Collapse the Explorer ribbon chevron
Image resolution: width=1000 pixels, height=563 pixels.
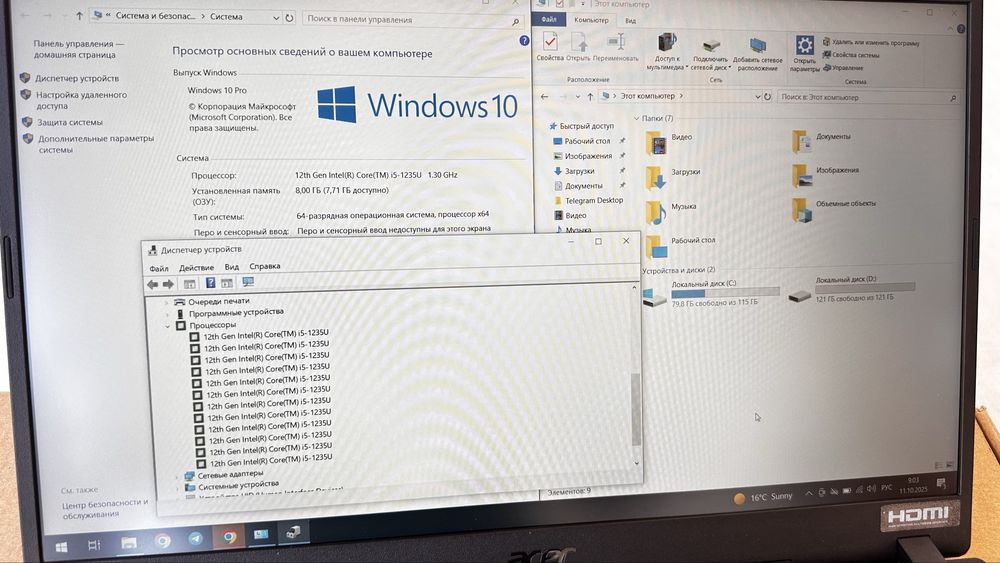pos(950,29)
